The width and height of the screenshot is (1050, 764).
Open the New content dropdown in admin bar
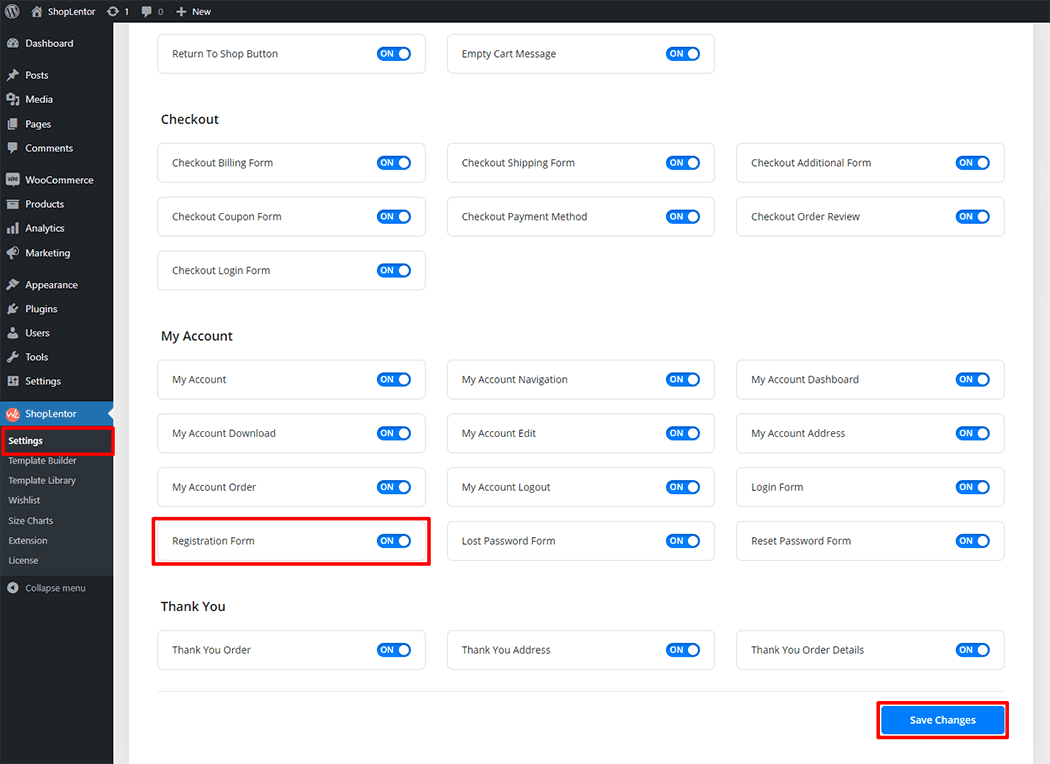pyautogui.click(x=193, y=12)
